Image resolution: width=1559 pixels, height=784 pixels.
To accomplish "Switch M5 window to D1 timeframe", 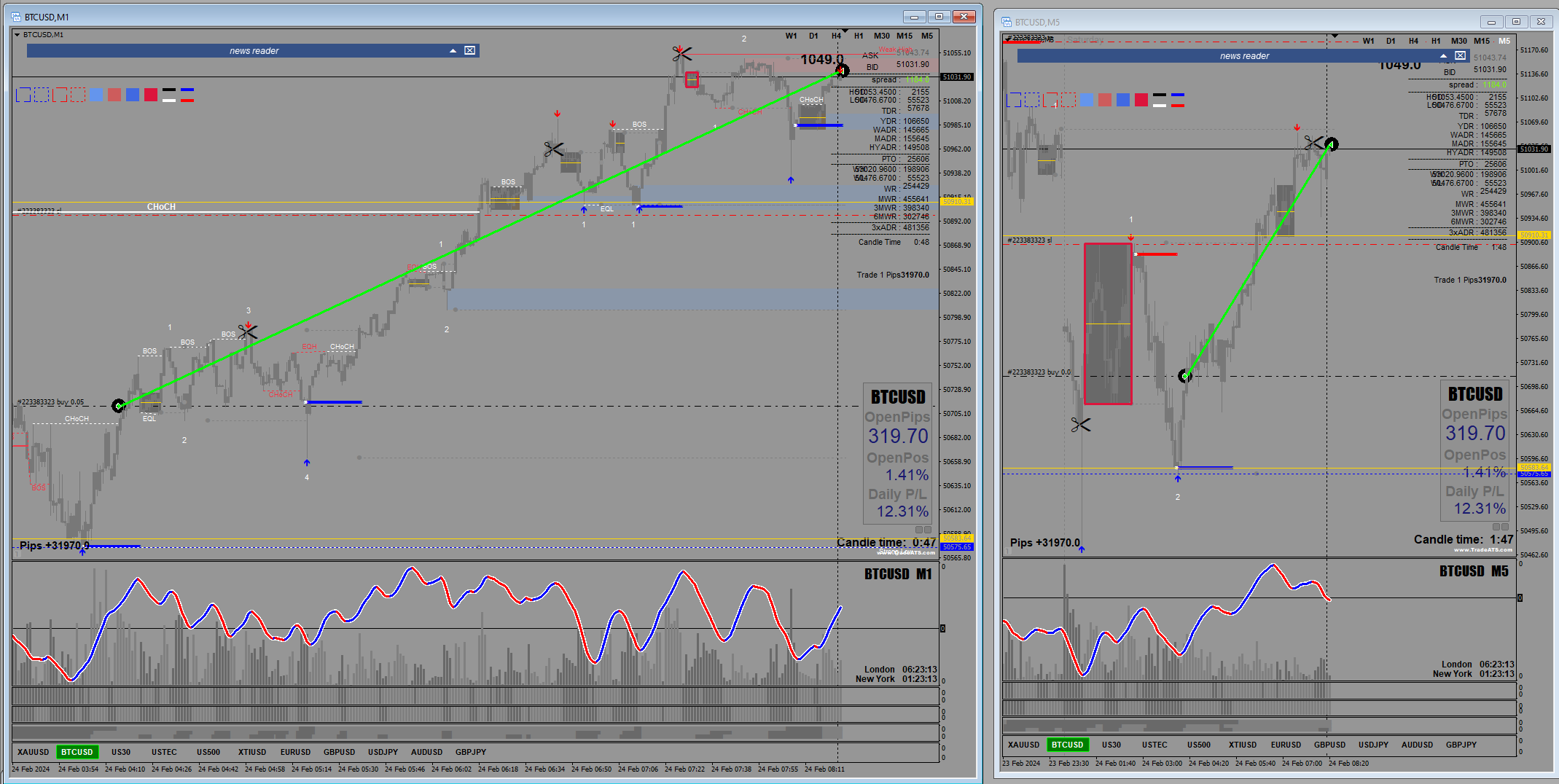I will 1391,41.
